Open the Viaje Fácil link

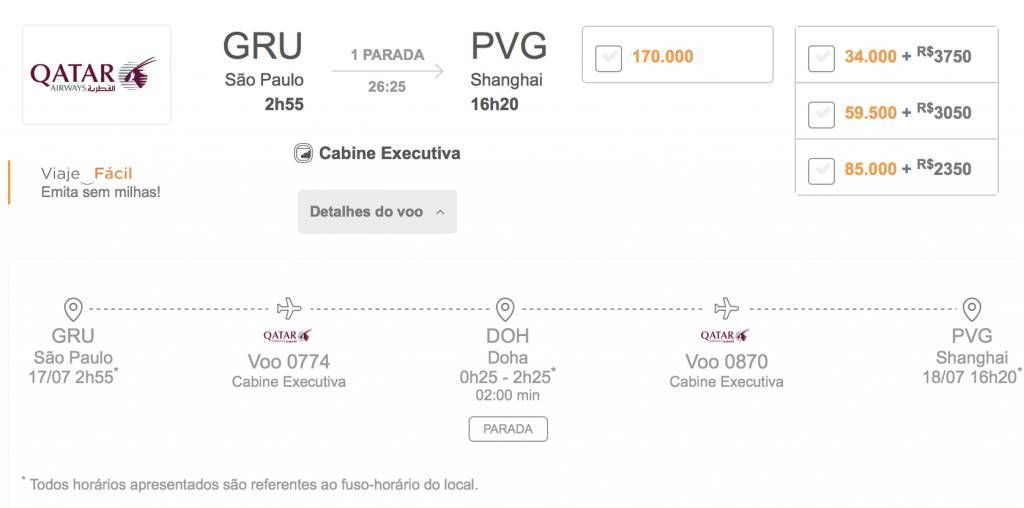pyautogui.click(x=86, y=173)
